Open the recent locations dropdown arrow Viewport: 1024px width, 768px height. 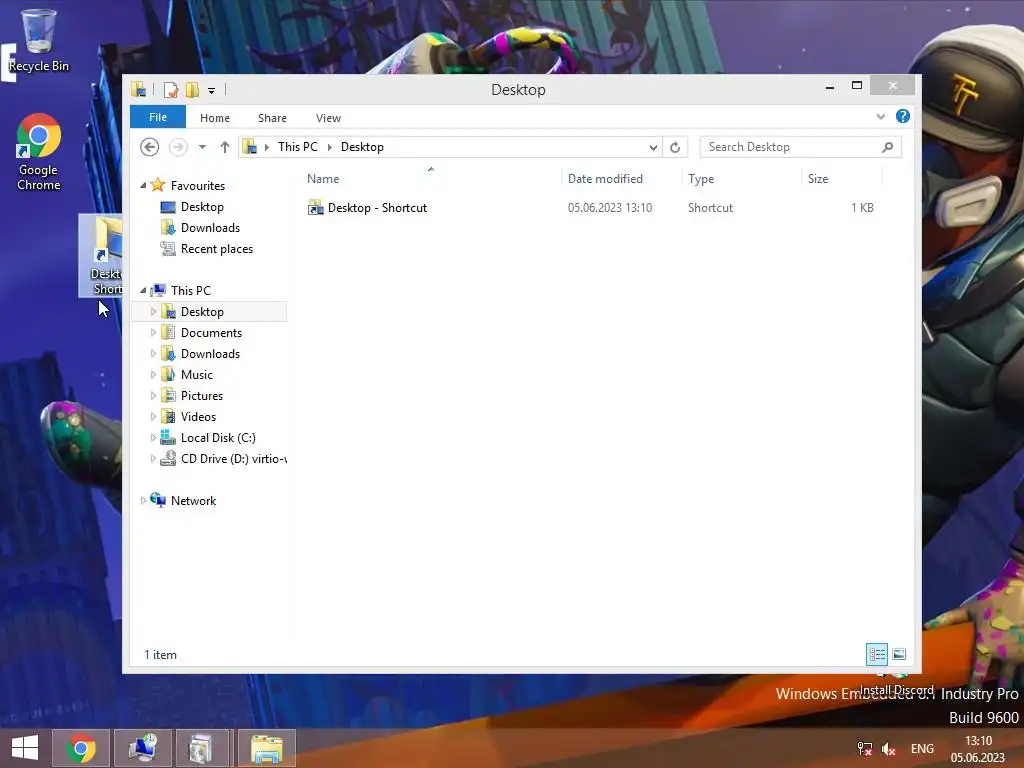[x=202, y=147]
